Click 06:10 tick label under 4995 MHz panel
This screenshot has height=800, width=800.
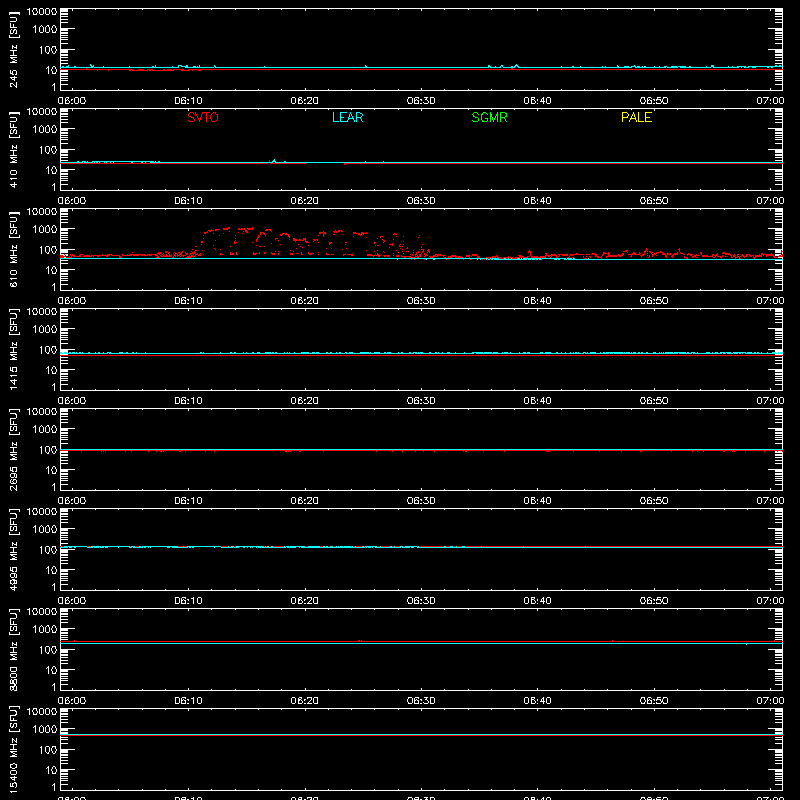click(188, 601)
